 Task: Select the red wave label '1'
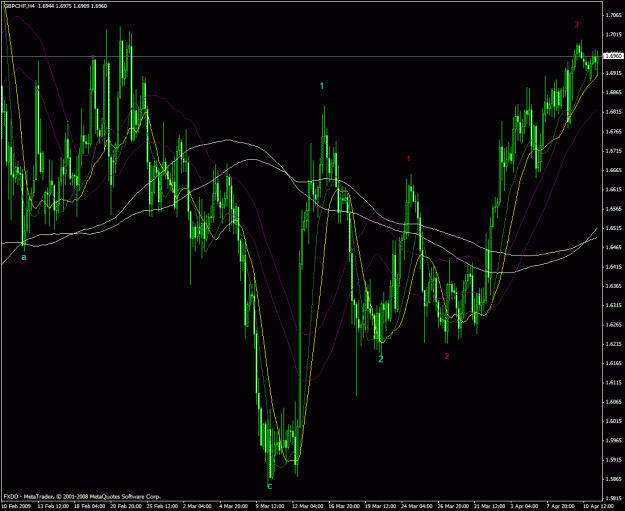409,159
